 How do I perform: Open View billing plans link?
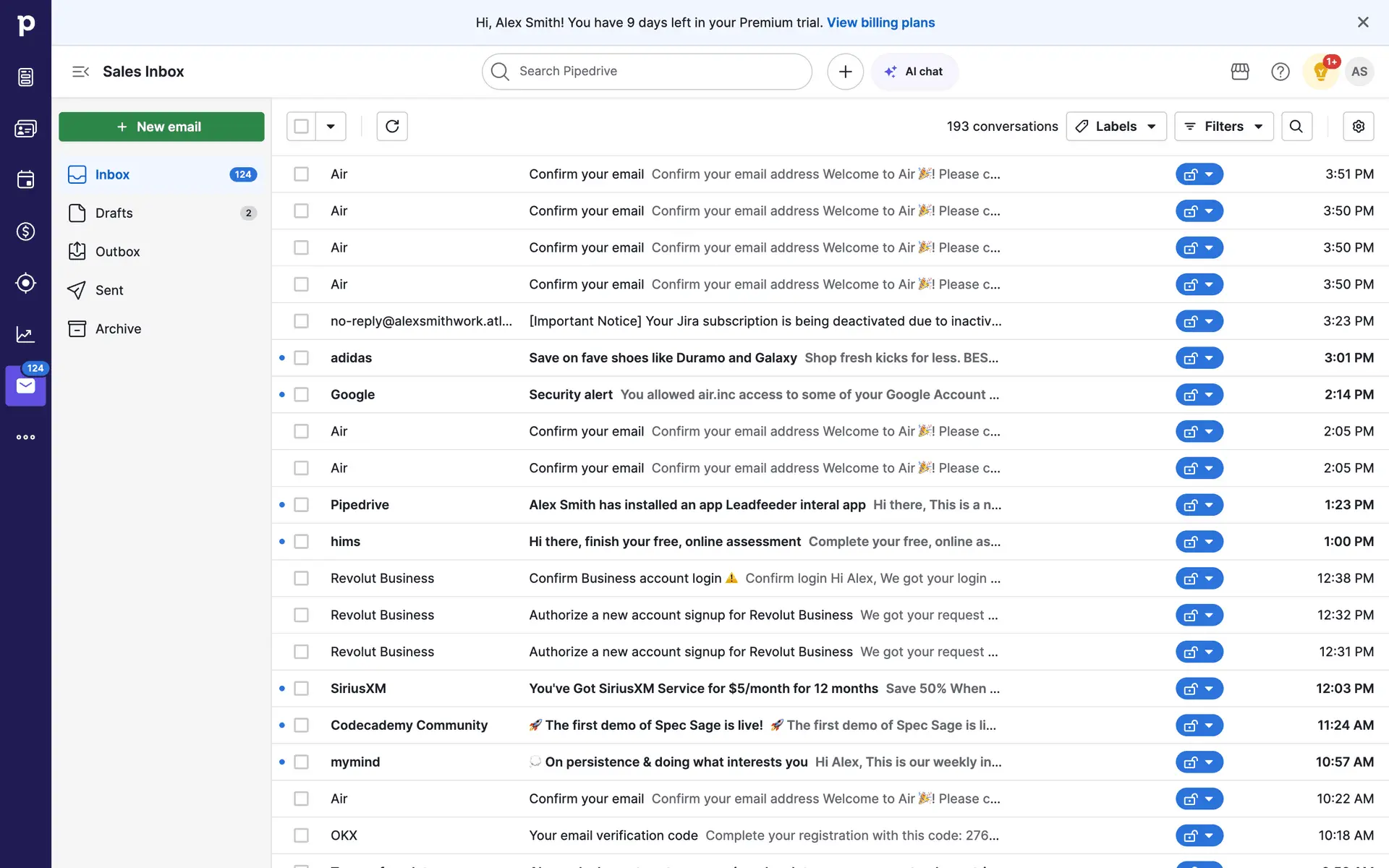tap(880, 22)
